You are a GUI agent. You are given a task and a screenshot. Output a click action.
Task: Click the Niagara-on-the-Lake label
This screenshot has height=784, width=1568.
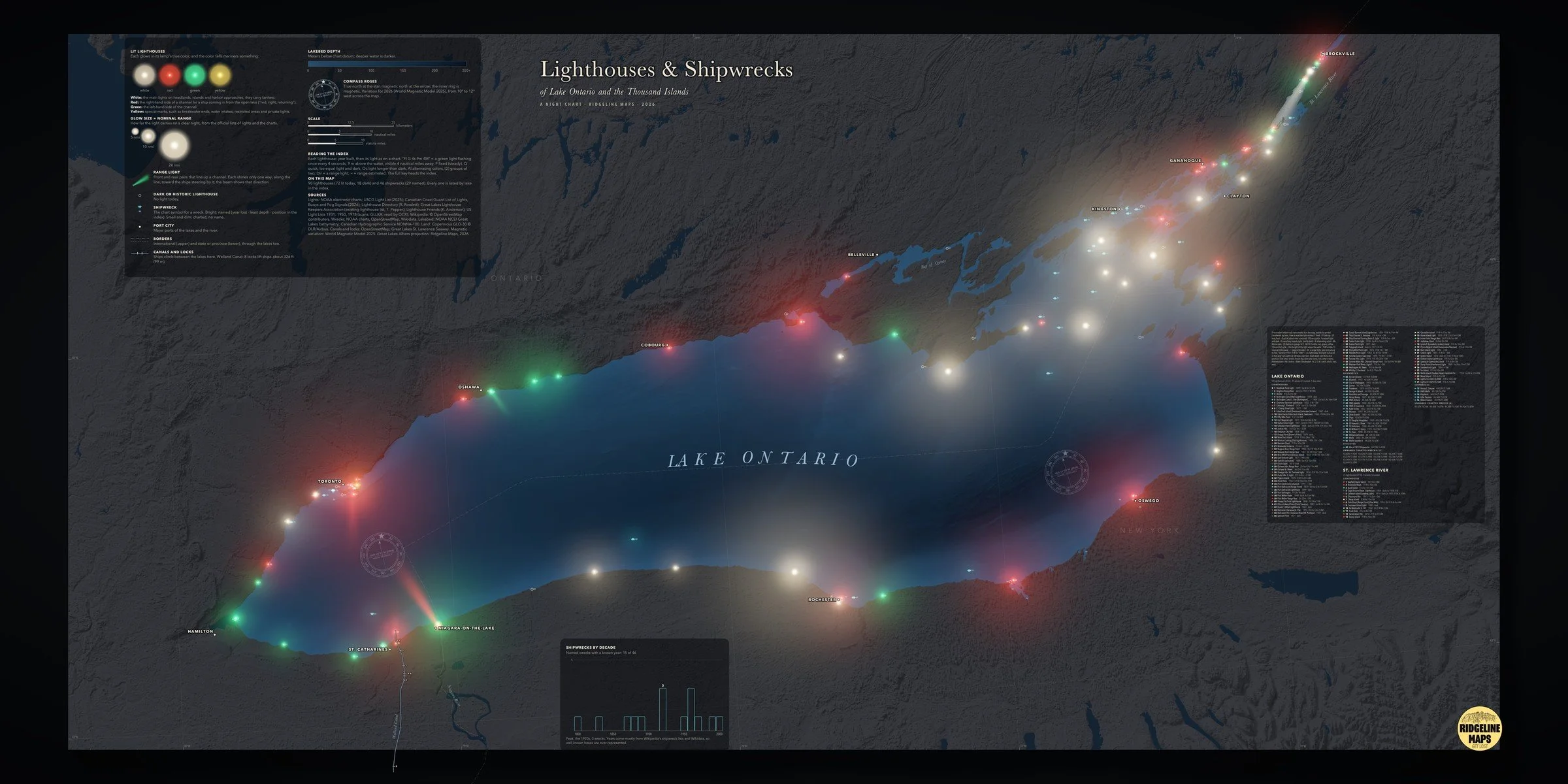(466, 629)
